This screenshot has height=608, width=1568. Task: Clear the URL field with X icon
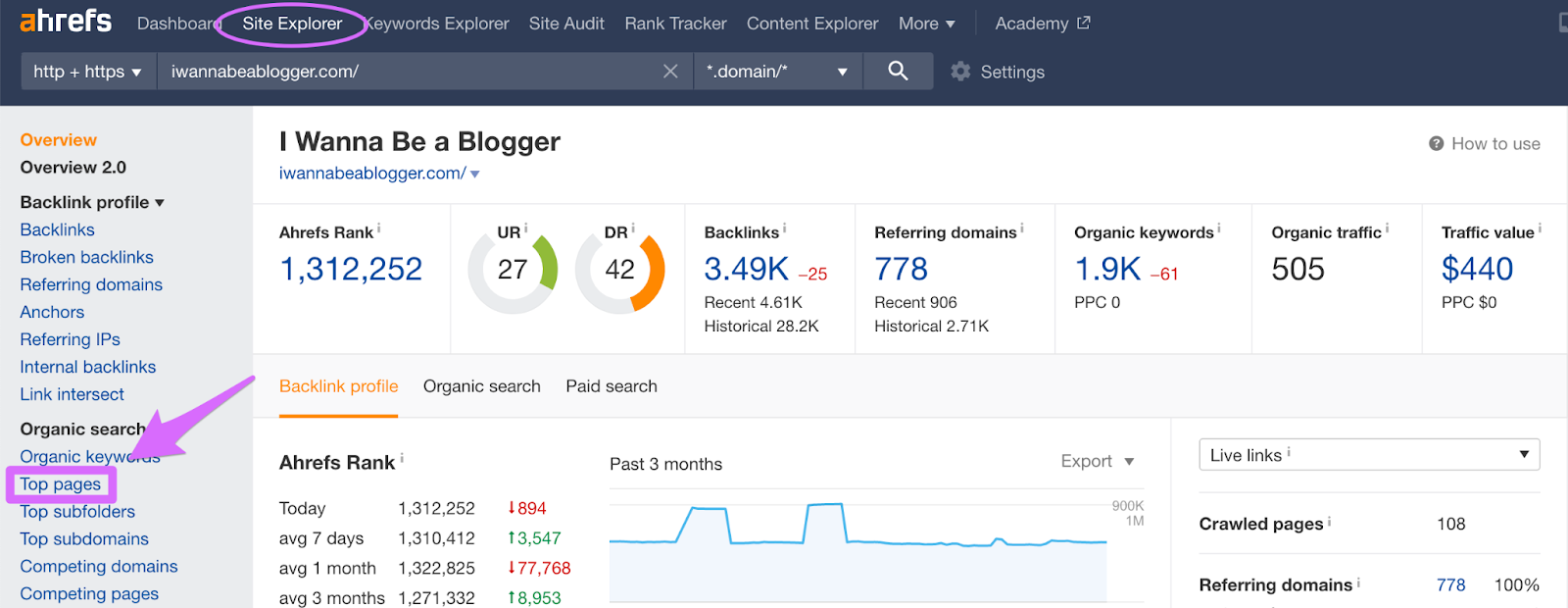[670, 72]
